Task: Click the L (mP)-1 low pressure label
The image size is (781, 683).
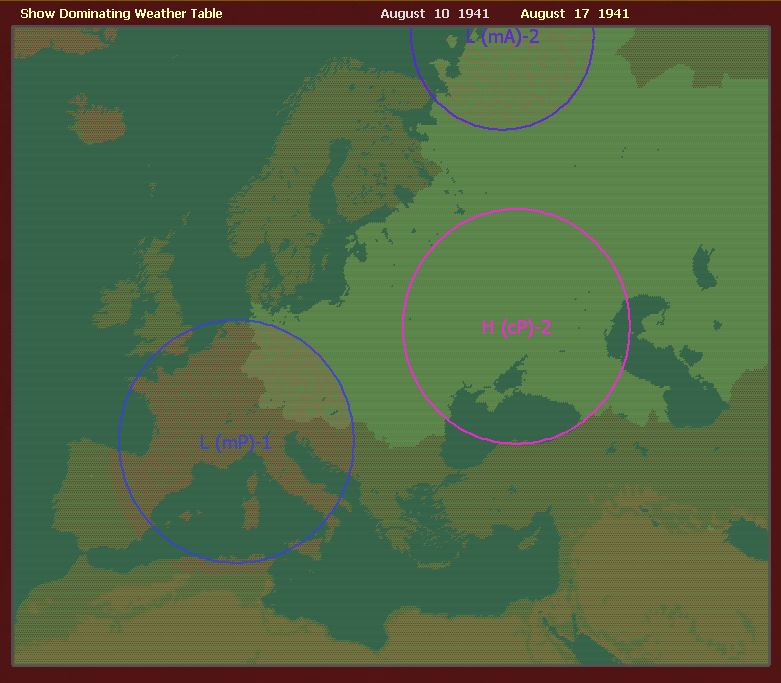Action: (235, 442)
